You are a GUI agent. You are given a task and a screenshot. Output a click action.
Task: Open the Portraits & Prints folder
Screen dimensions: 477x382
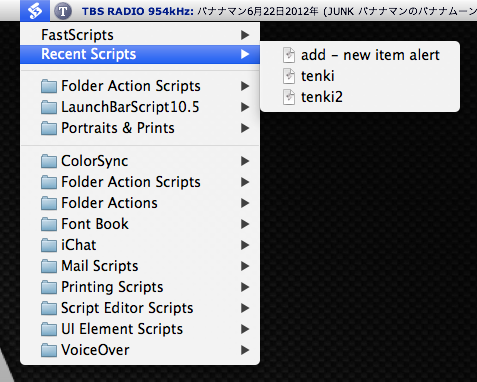pos(140,128)
